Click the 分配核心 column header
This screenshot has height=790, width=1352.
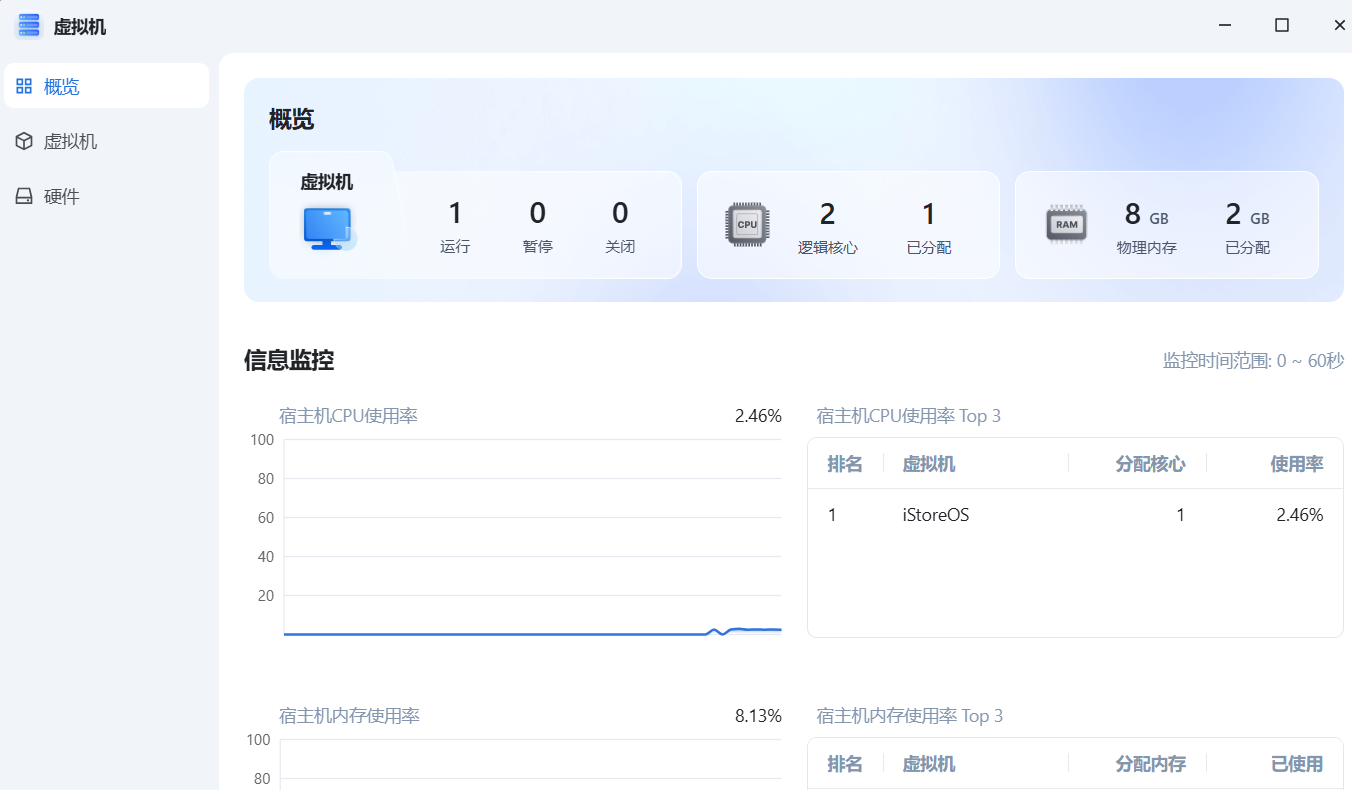click(1150, 464)
